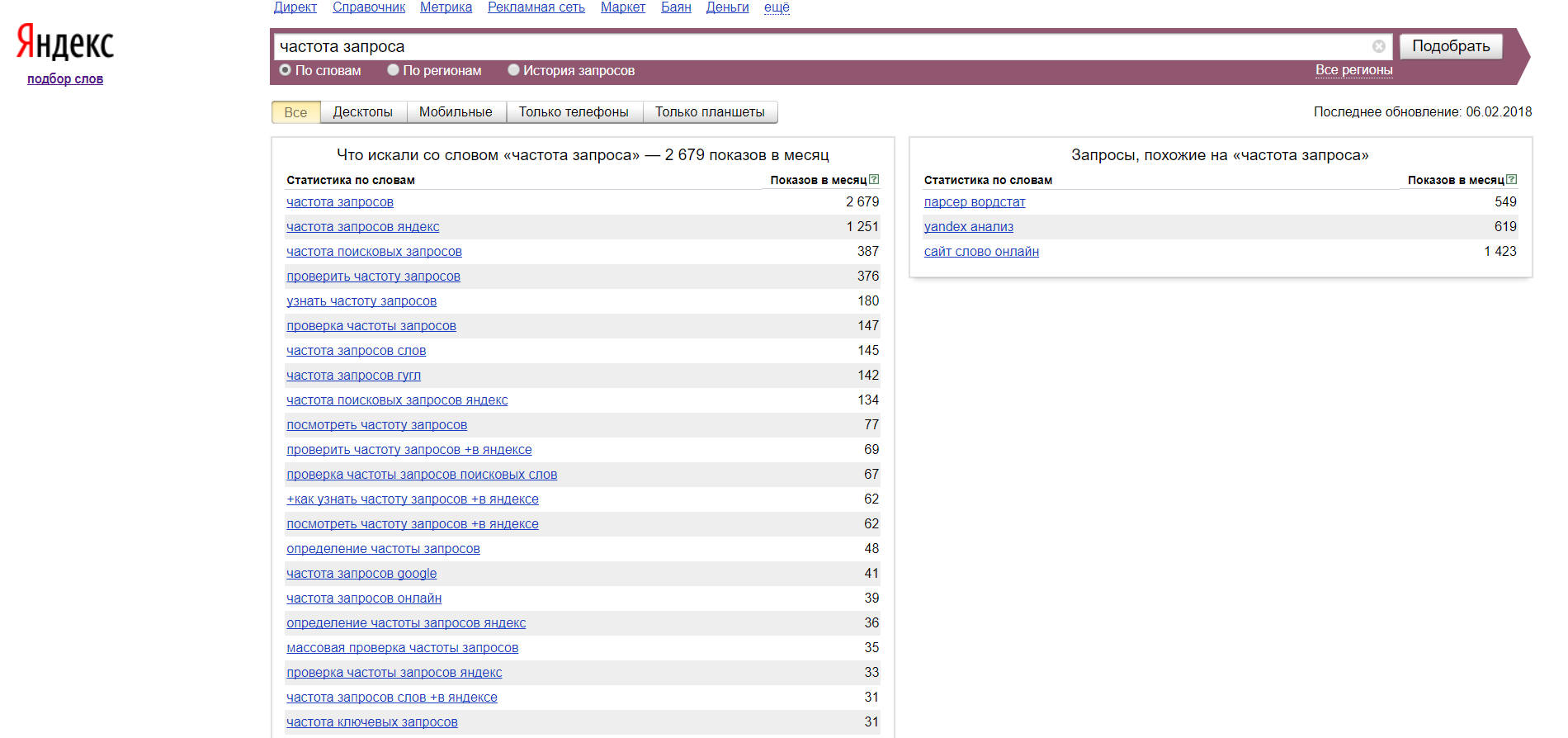
Task: Open query 'посмотреть частоту запросов'
Action: click(x=376, y=425)
